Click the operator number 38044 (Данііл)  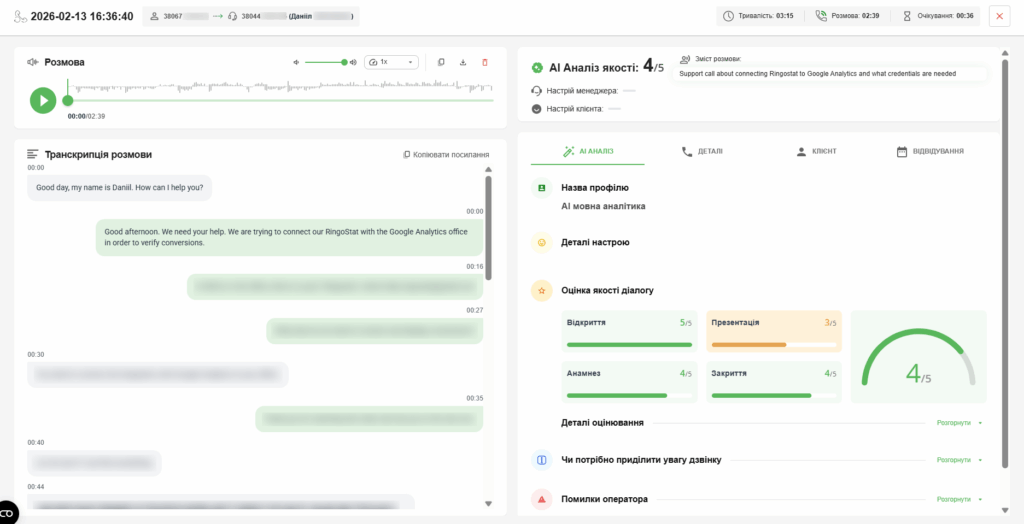click(x=293, y=16)
